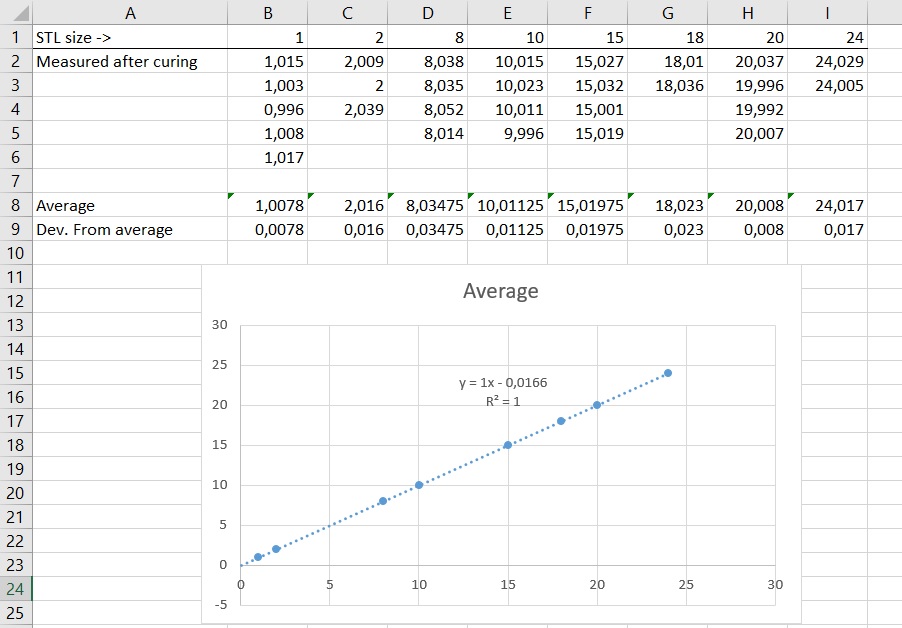Click the deviation cell showing 0,03475
The height and width of the screenshot is (628, 902).
coord(427,230)
